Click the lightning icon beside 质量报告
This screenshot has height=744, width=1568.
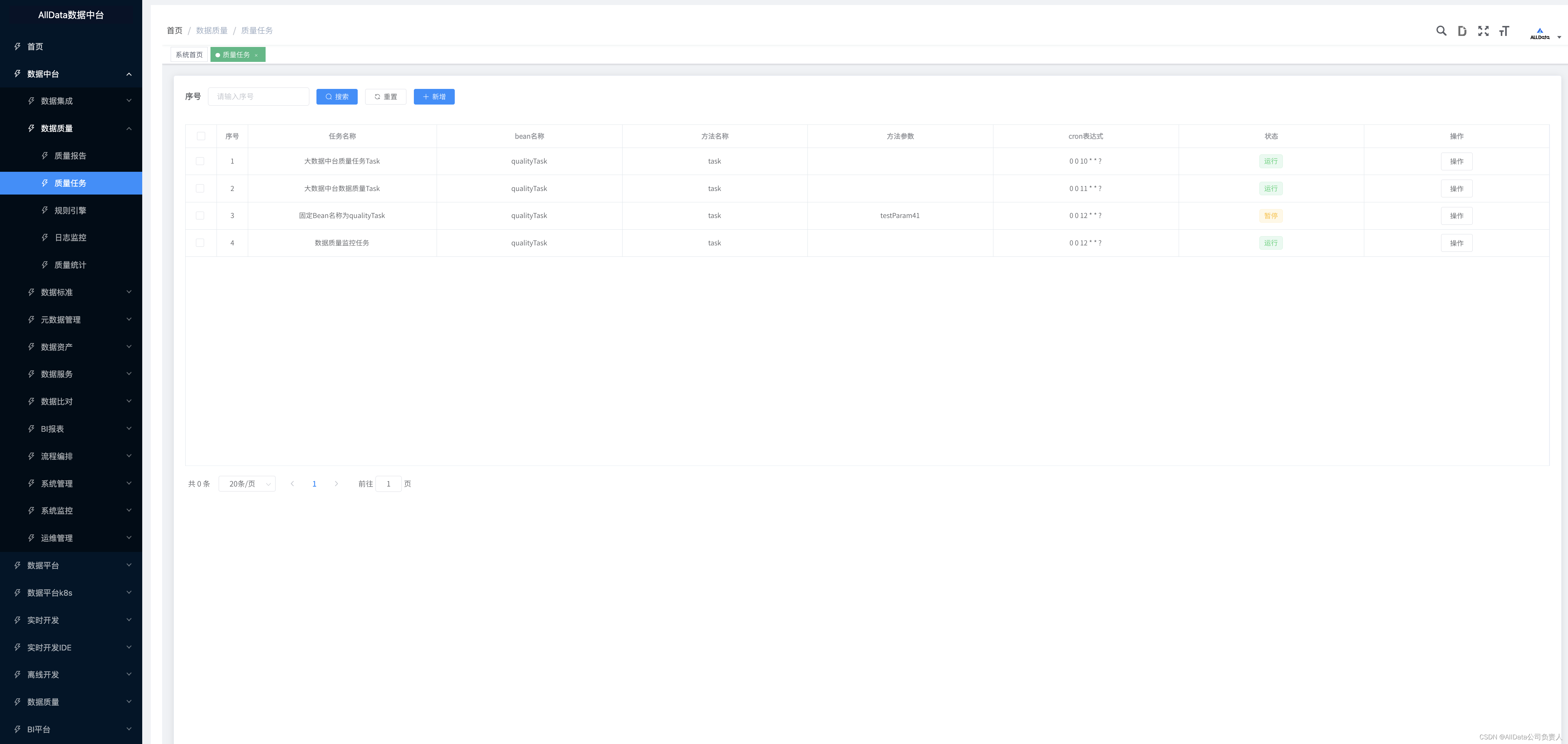44,156
